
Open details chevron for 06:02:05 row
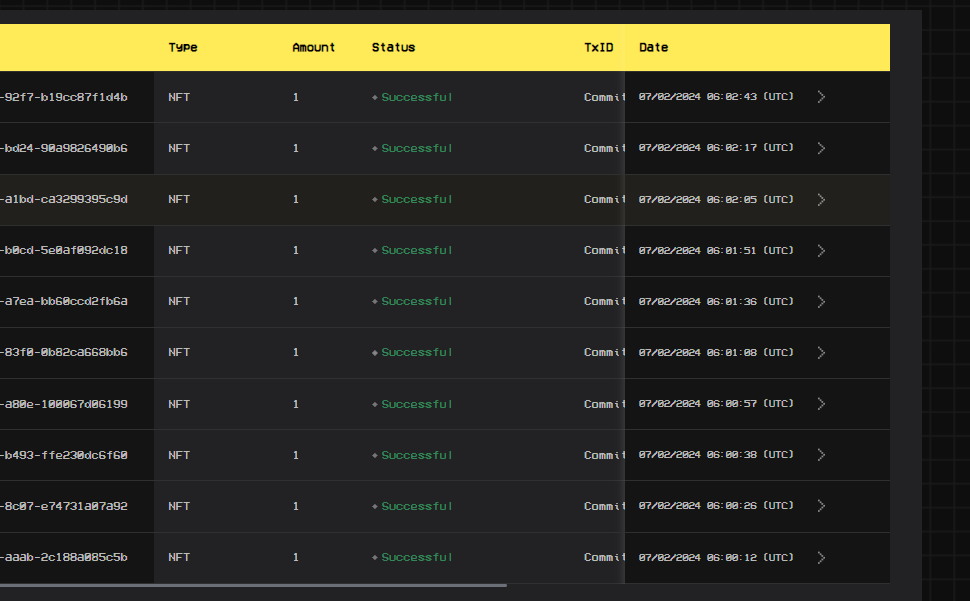821,200
